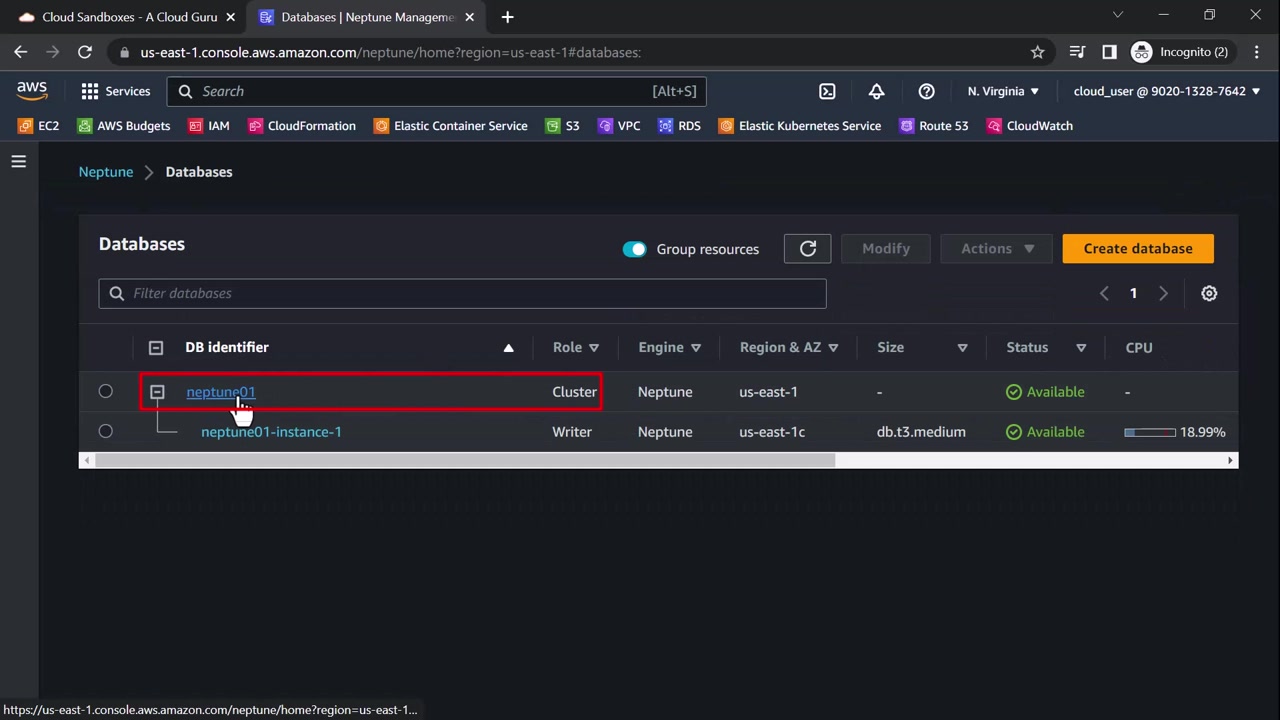Viewport: 1280px width, 720px height.
Task: Launch AWS CloudShell from the top bar
Action: (x=827, y=91)
